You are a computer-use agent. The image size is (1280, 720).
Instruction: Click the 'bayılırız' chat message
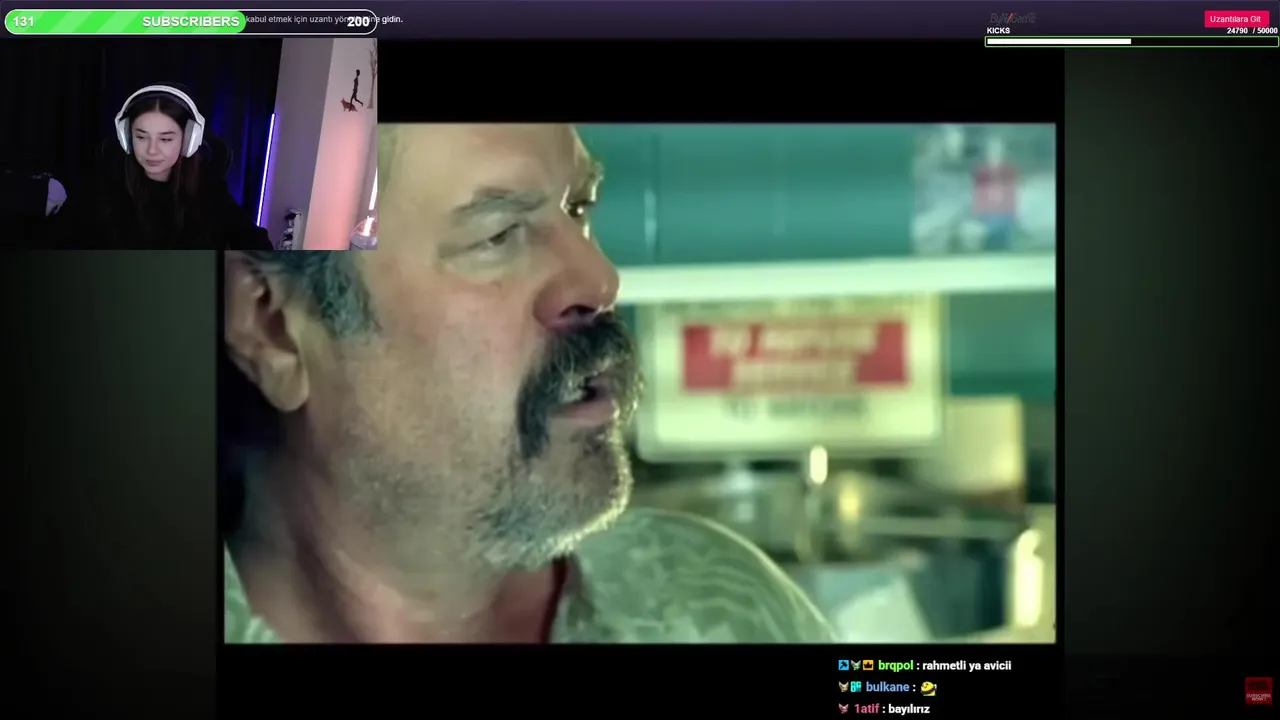point(909,709)
